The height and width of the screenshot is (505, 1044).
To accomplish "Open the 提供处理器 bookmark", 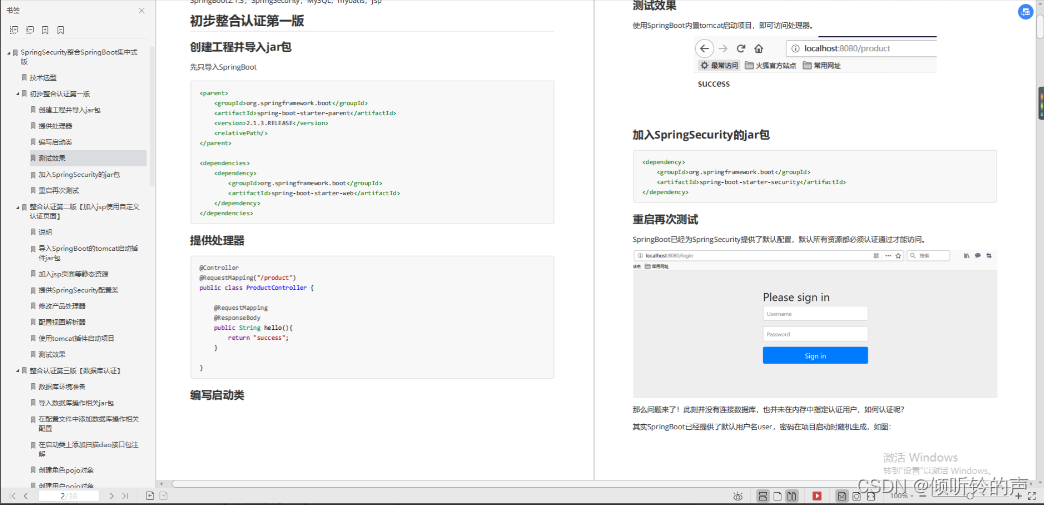I will tap(55, 126).
